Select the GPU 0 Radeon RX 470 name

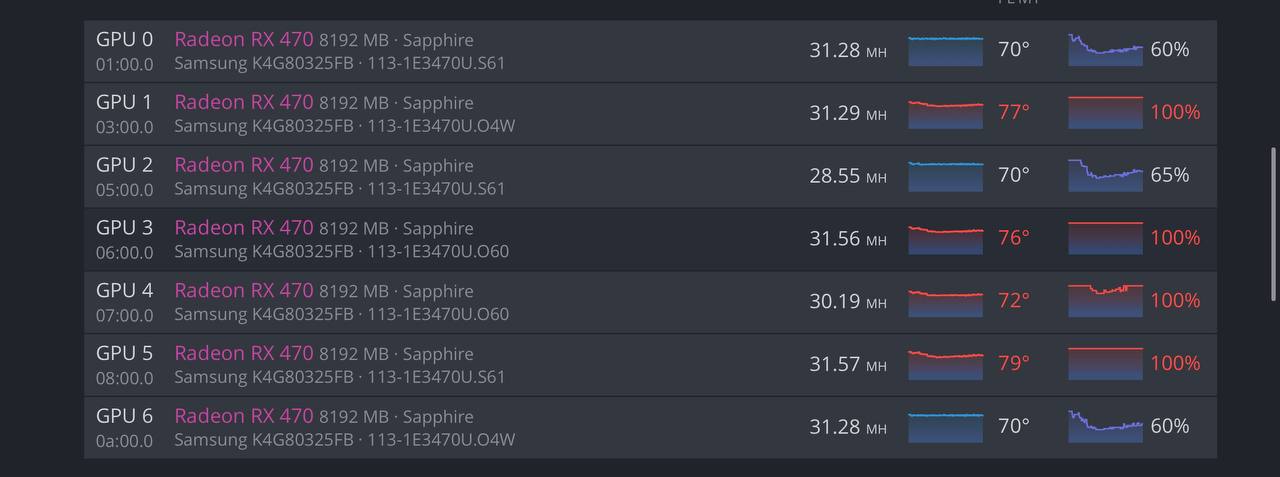click(244, 39)
